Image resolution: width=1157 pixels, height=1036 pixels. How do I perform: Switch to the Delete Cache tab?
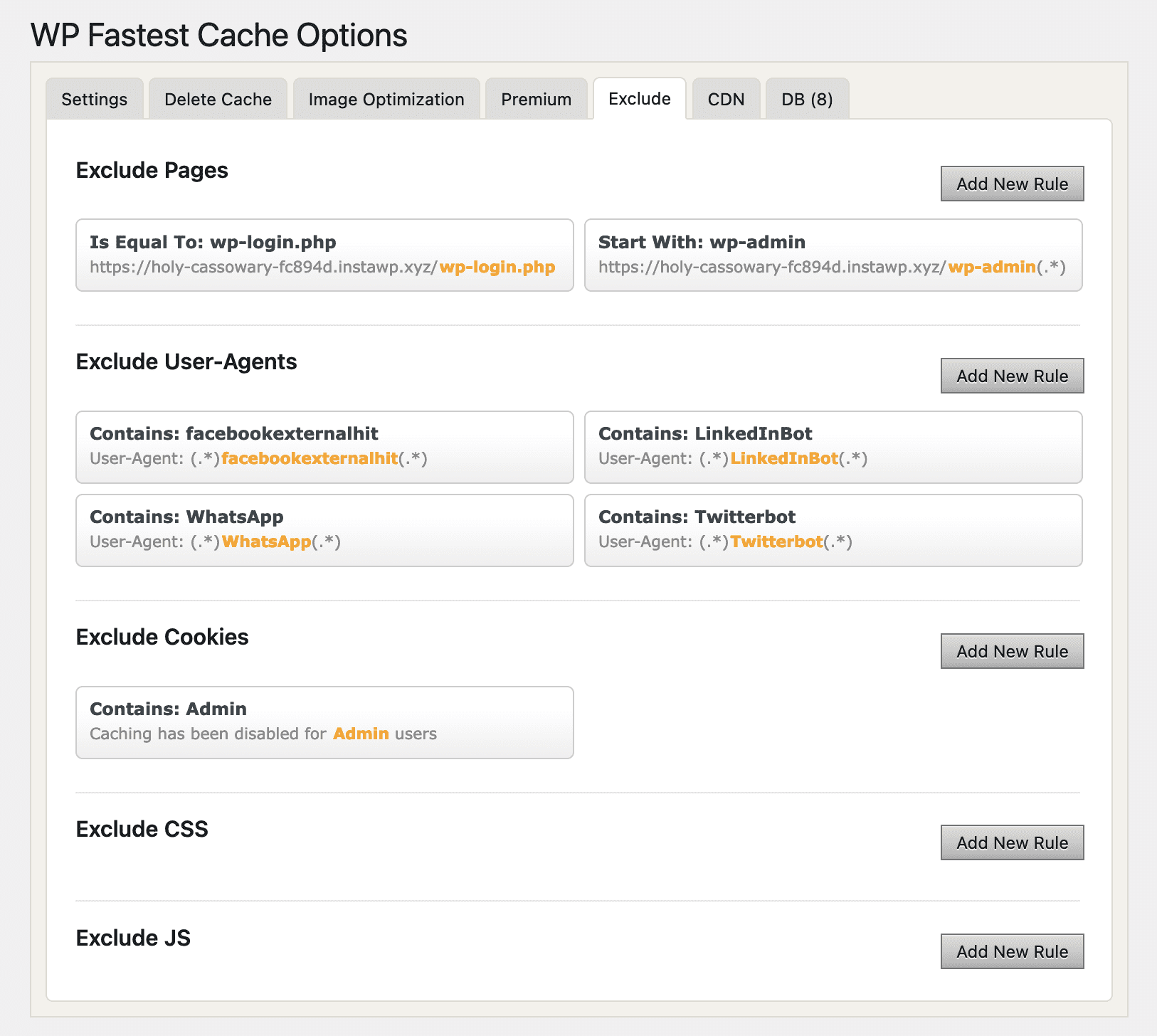[x=218, y=99]
